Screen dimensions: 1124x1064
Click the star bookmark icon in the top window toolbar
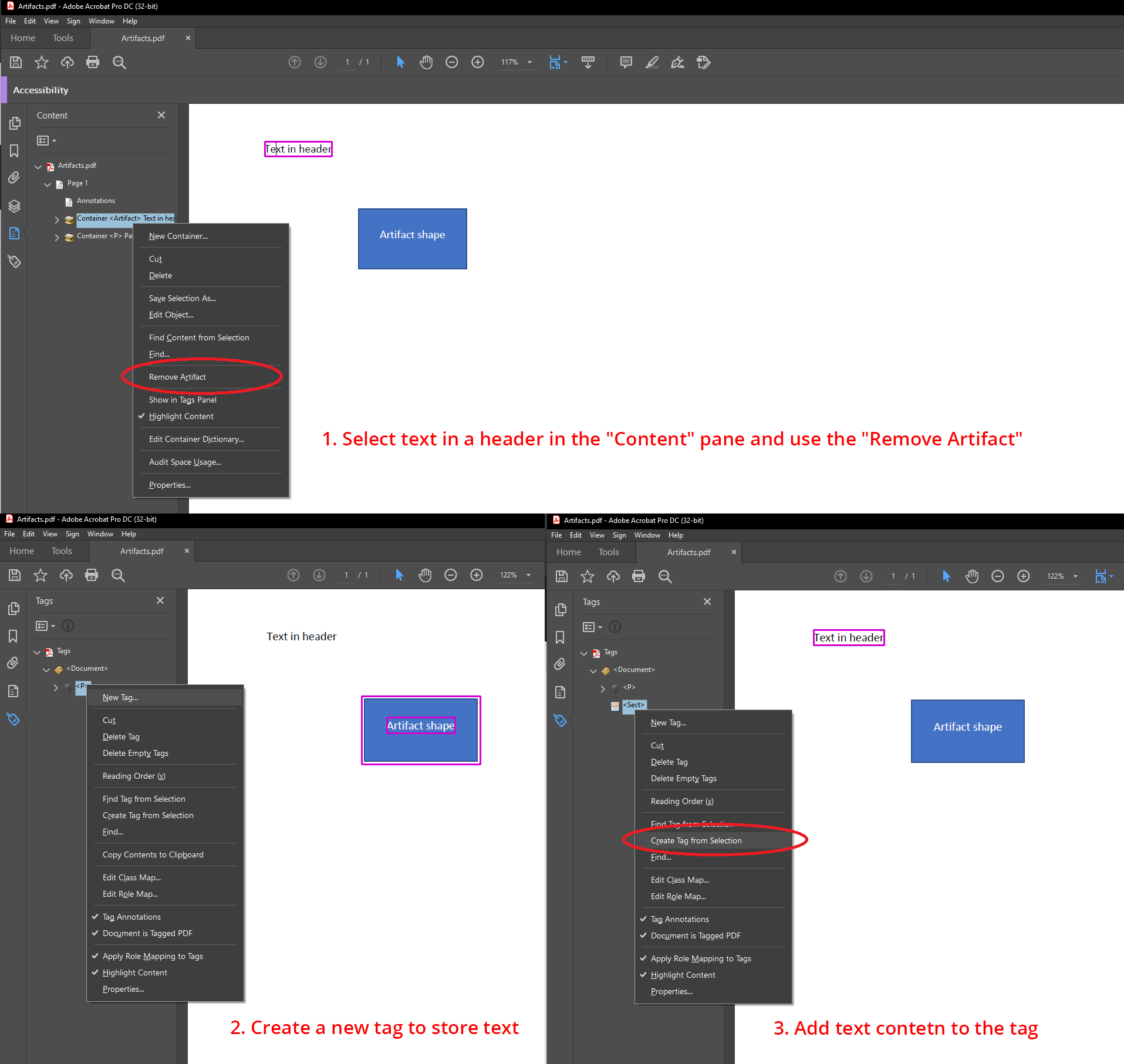(x=42, y=62)
